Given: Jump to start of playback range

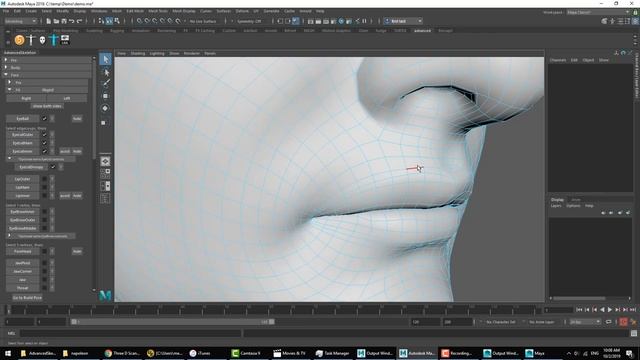Looking at the screenshot, I should (x=579, y=310).
